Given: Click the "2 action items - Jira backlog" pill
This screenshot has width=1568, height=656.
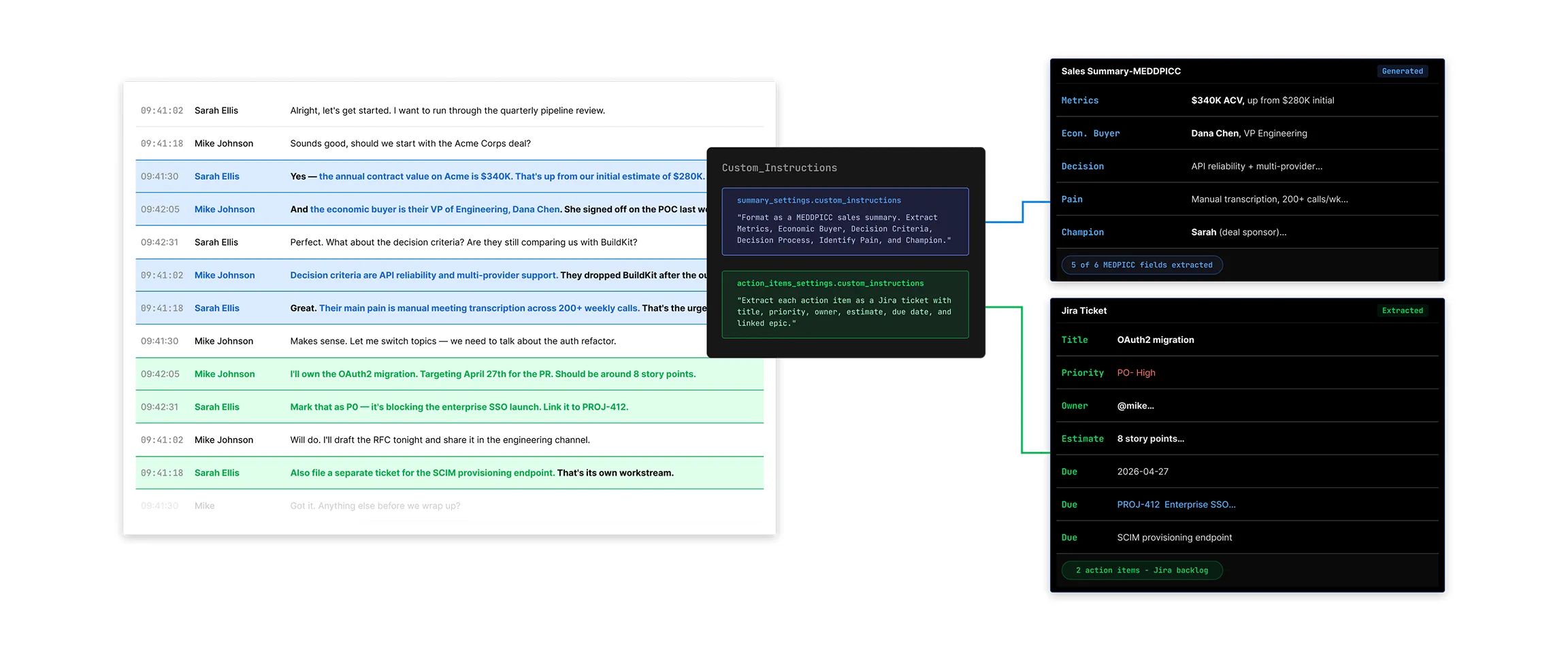Looking at the screenshot, I should pyautogui.click(x=1141, y=571).
